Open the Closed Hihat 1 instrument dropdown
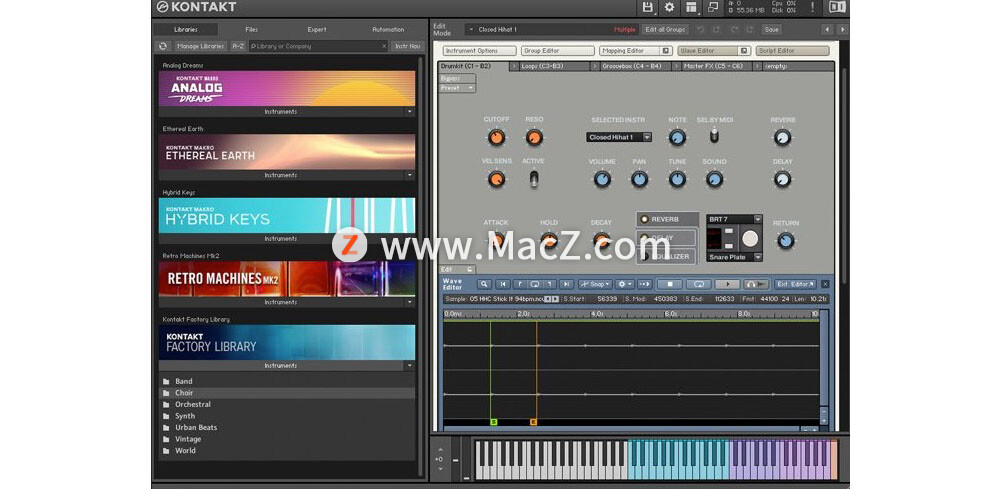The width and height of the screenshot is (1000, 489). pyautogui.click(x=619, y=137)
